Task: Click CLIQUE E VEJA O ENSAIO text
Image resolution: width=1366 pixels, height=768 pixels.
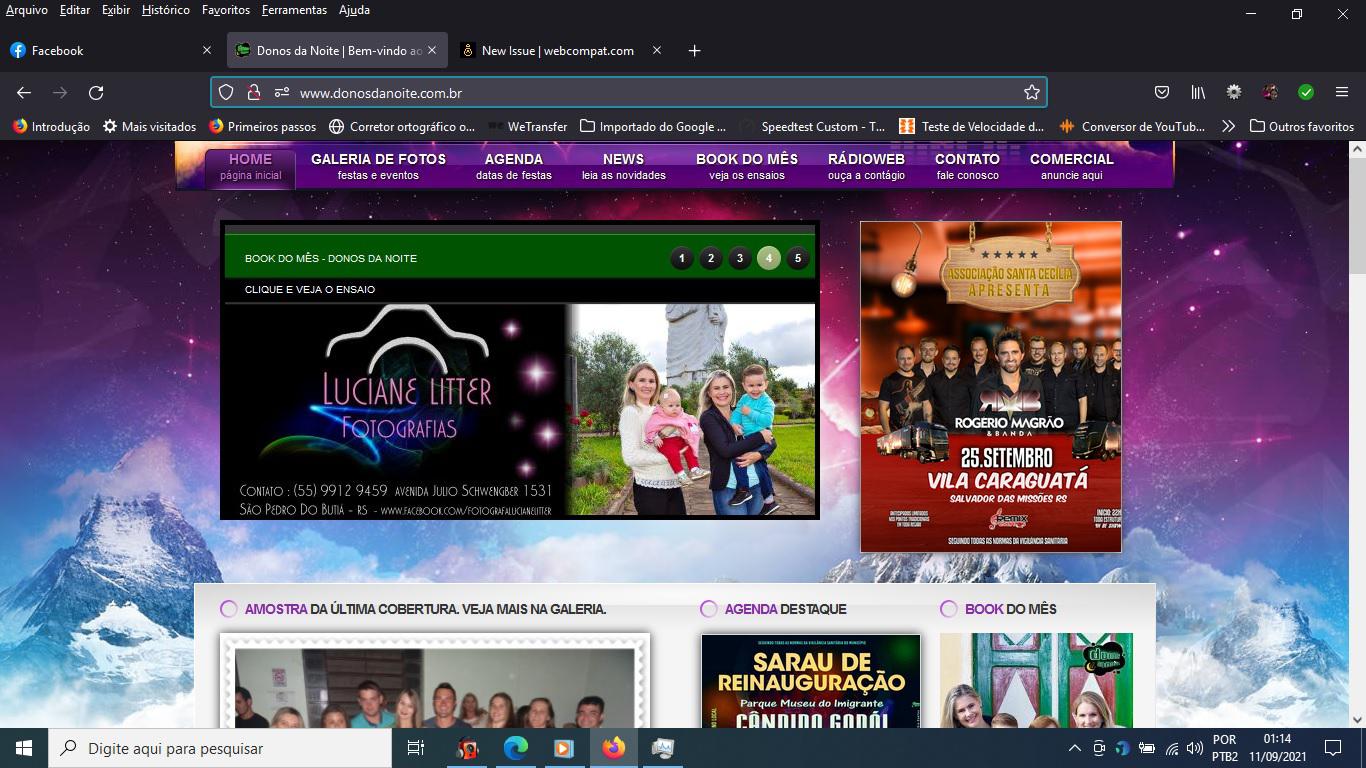Action: click(310, 290)
